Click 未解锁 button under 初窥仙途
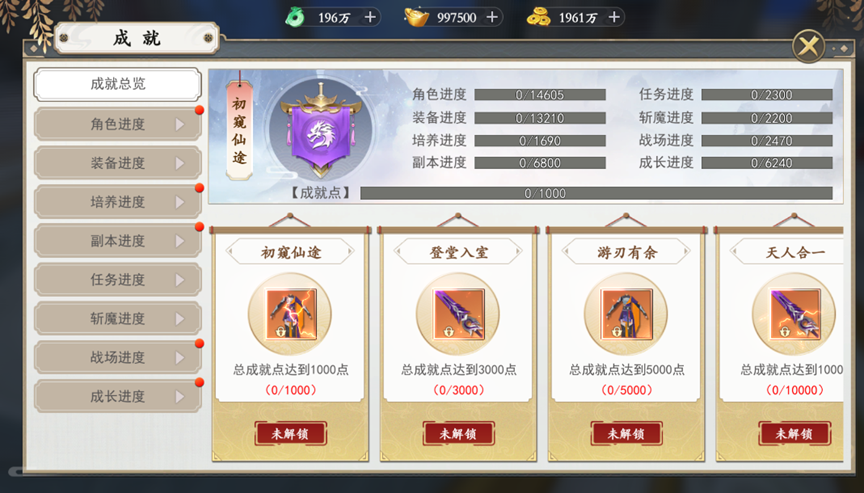 click(290, 434)
